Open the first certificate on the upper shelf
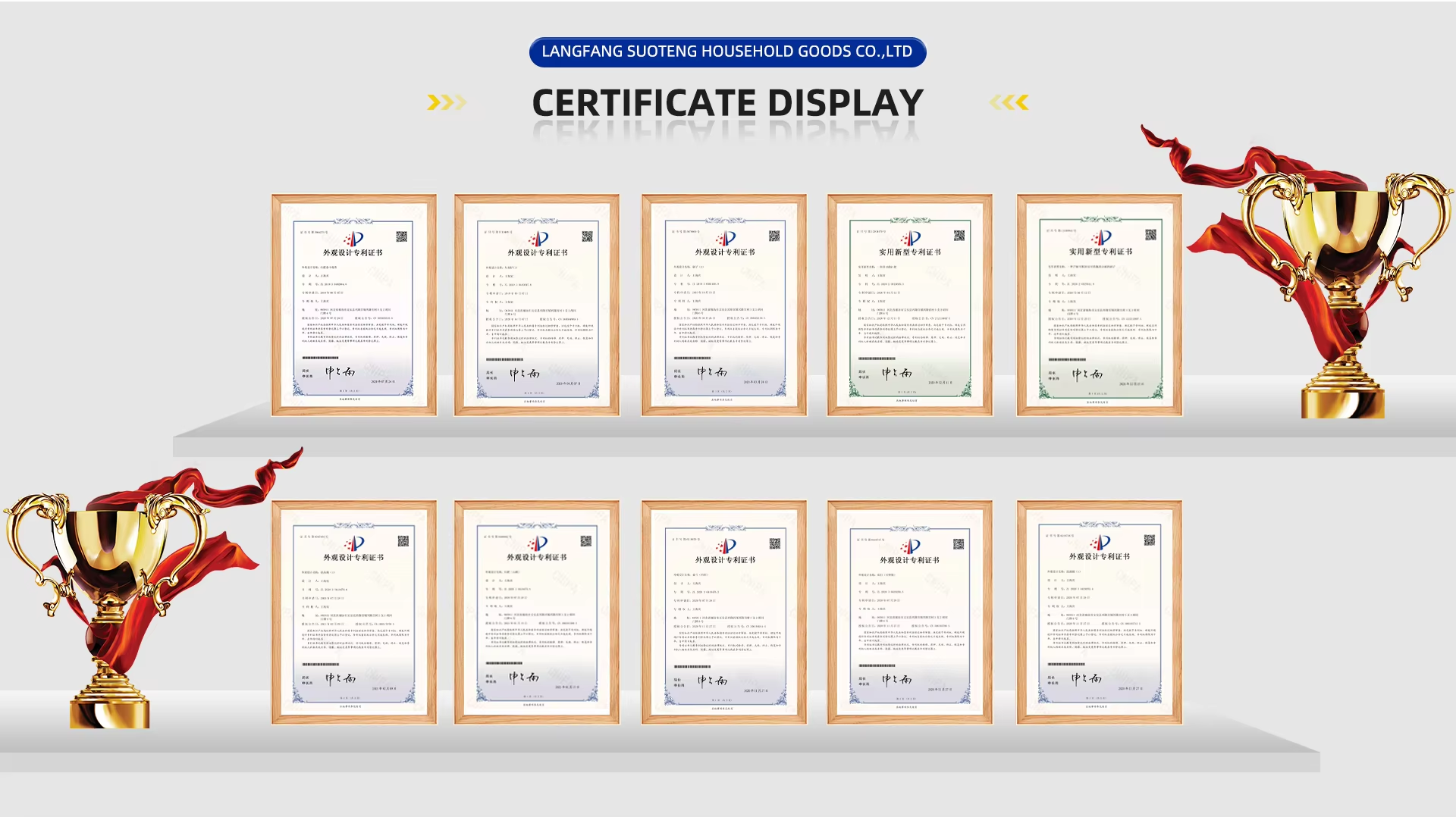Viewport: 1456px width, 817px height. (x=354, y=305)
